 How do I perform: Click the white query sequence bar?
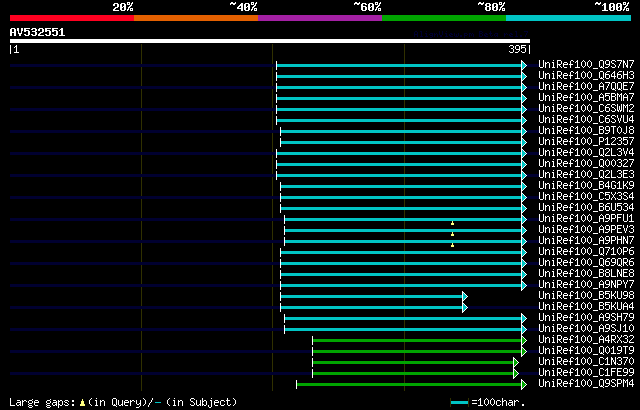point(270,41)
